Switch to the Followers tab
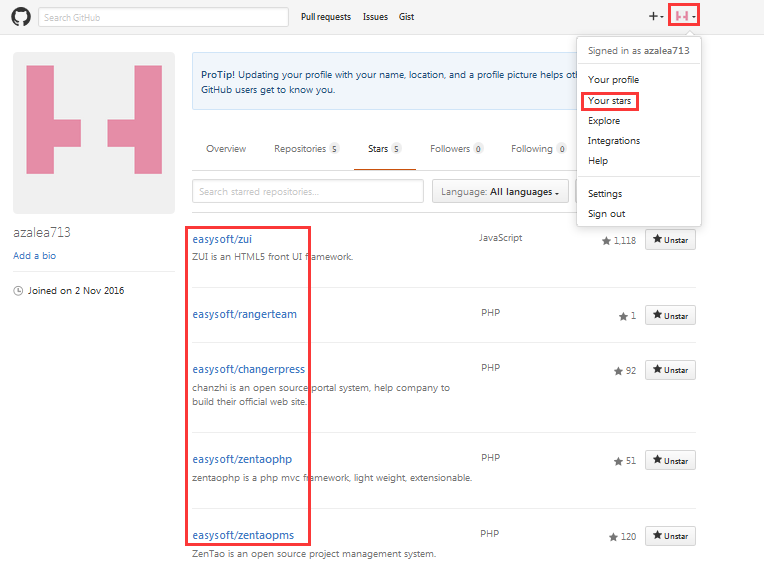This screenshot has height=582, width=764. (x=456, y=149)
